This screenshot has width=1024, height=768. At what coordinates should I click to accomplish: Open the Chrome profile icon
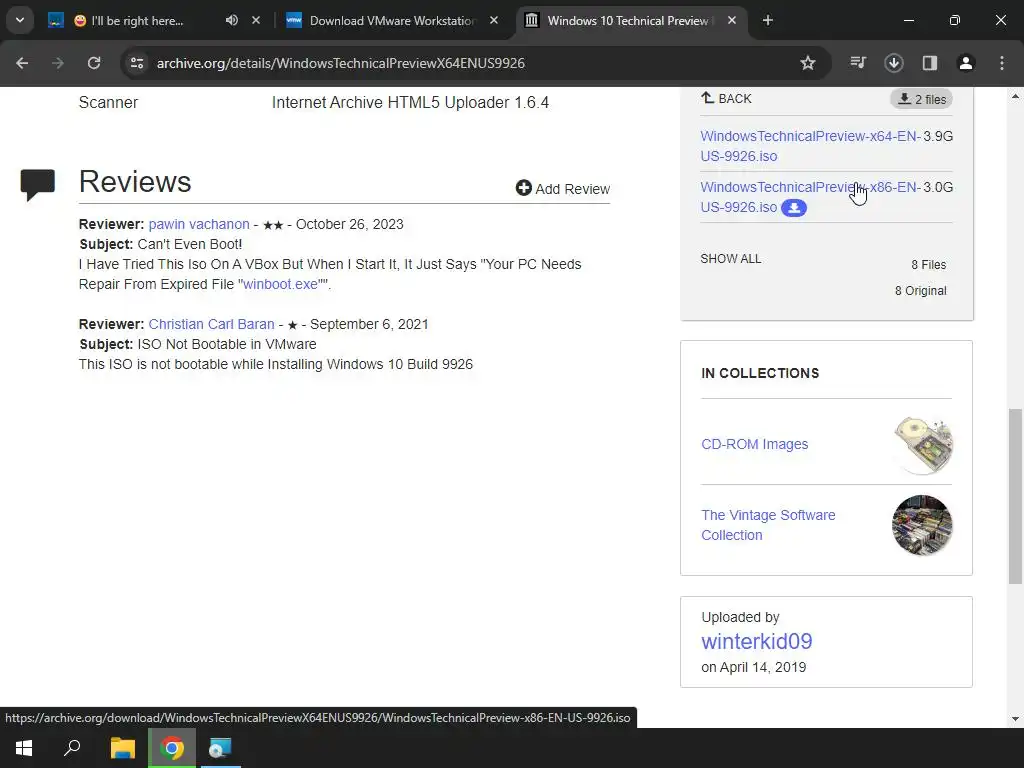(966, 63)
